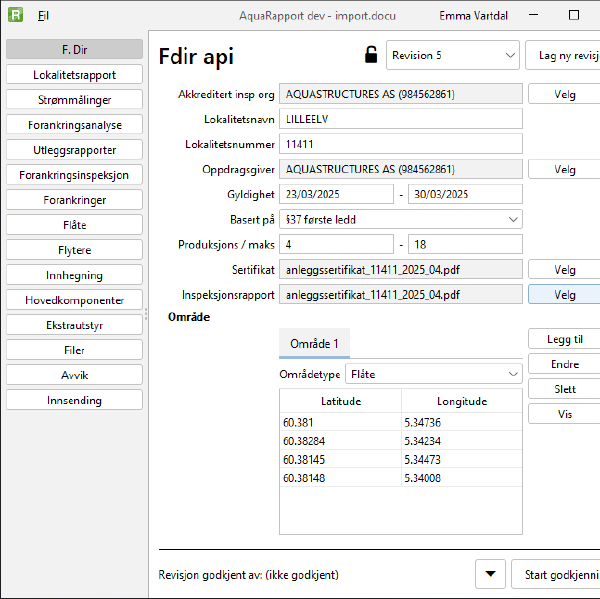Select the Område 1 tab
This screenshot has width=600, height=599.
314,344
